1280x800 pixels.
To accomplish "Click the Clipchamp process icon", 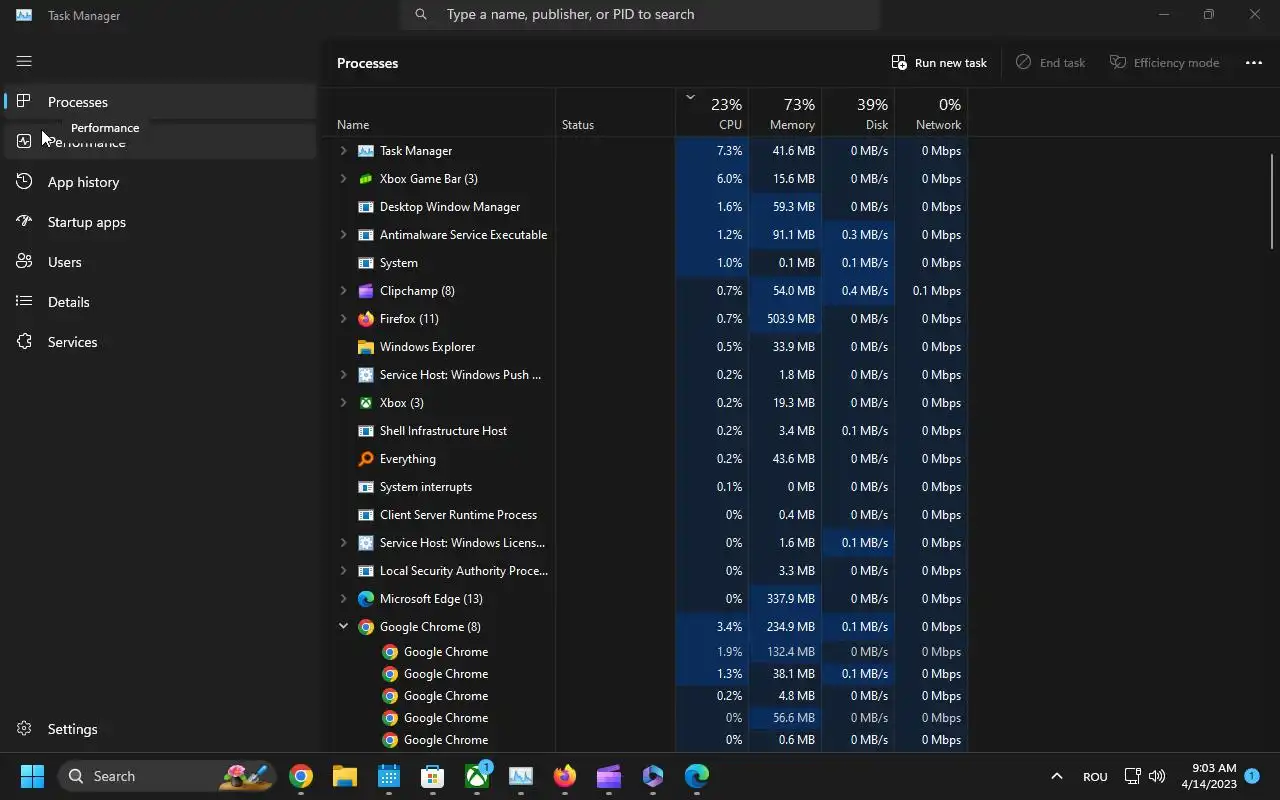I will tap(366, 291).
